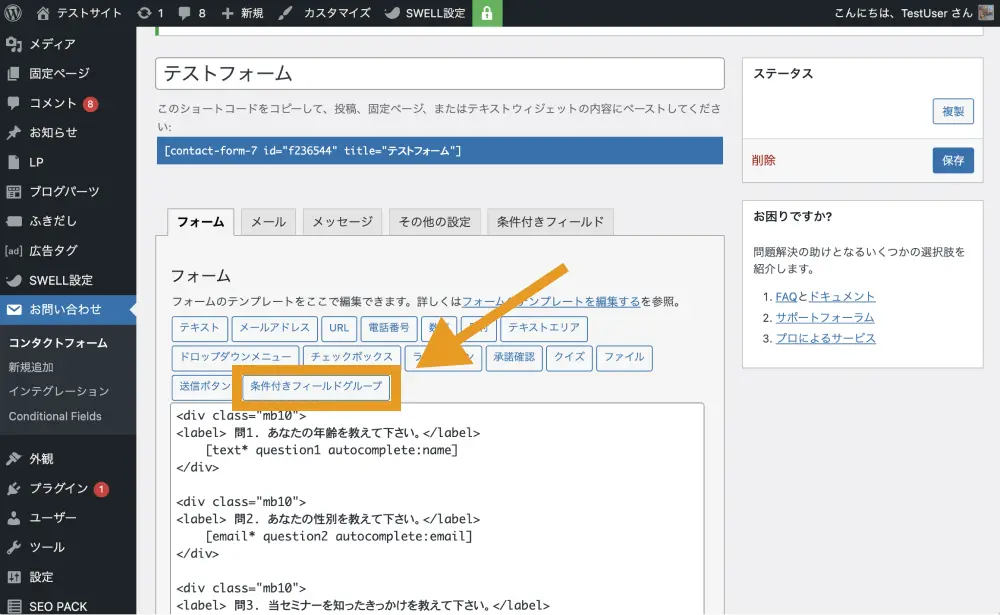Select the メッセージ tab
The image size is (1000, 615).
(341, 222)
